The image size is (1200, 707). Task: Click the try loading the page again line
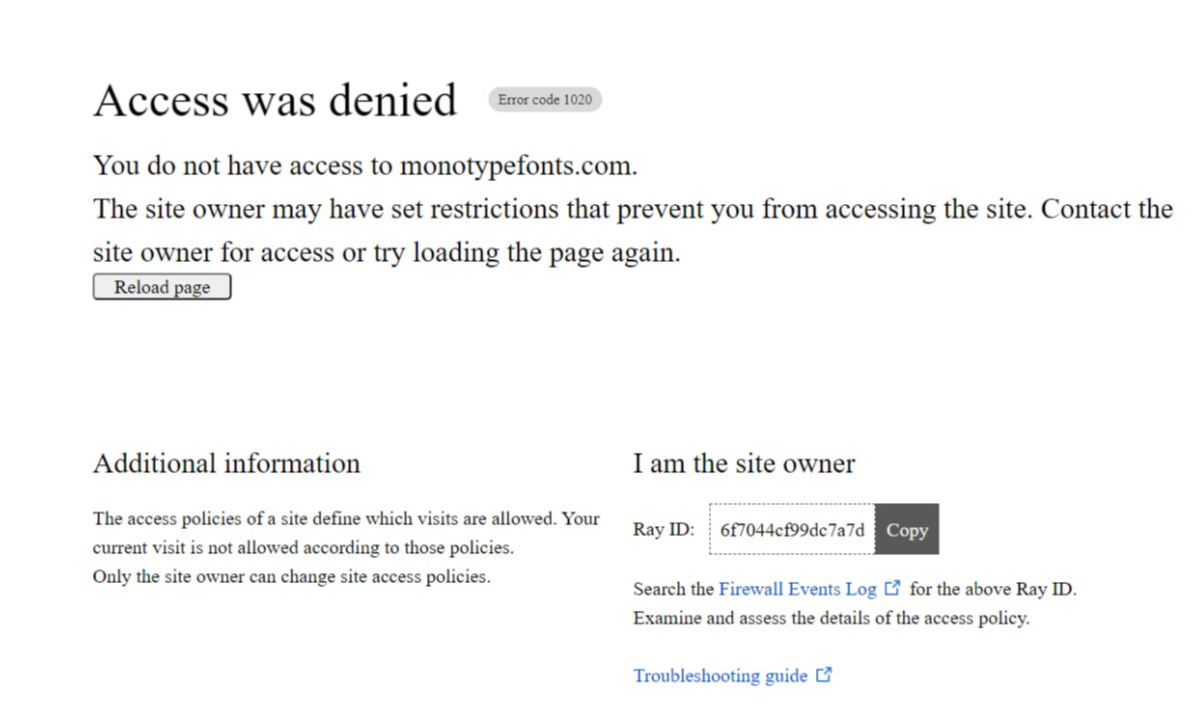pyautogui.click(x=387, y=253)
